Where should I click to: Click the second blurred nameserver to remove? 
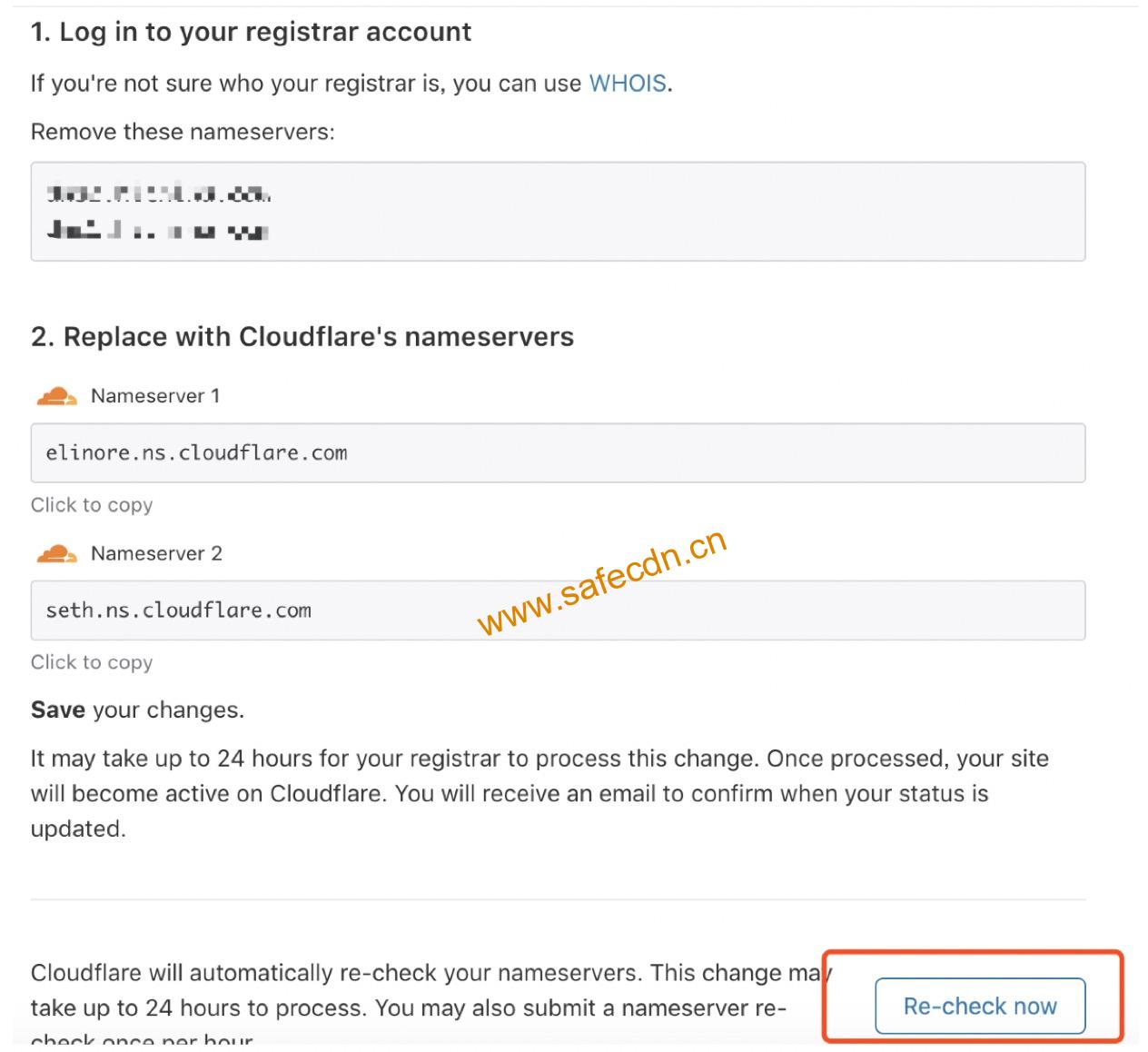tap(157, 231)
